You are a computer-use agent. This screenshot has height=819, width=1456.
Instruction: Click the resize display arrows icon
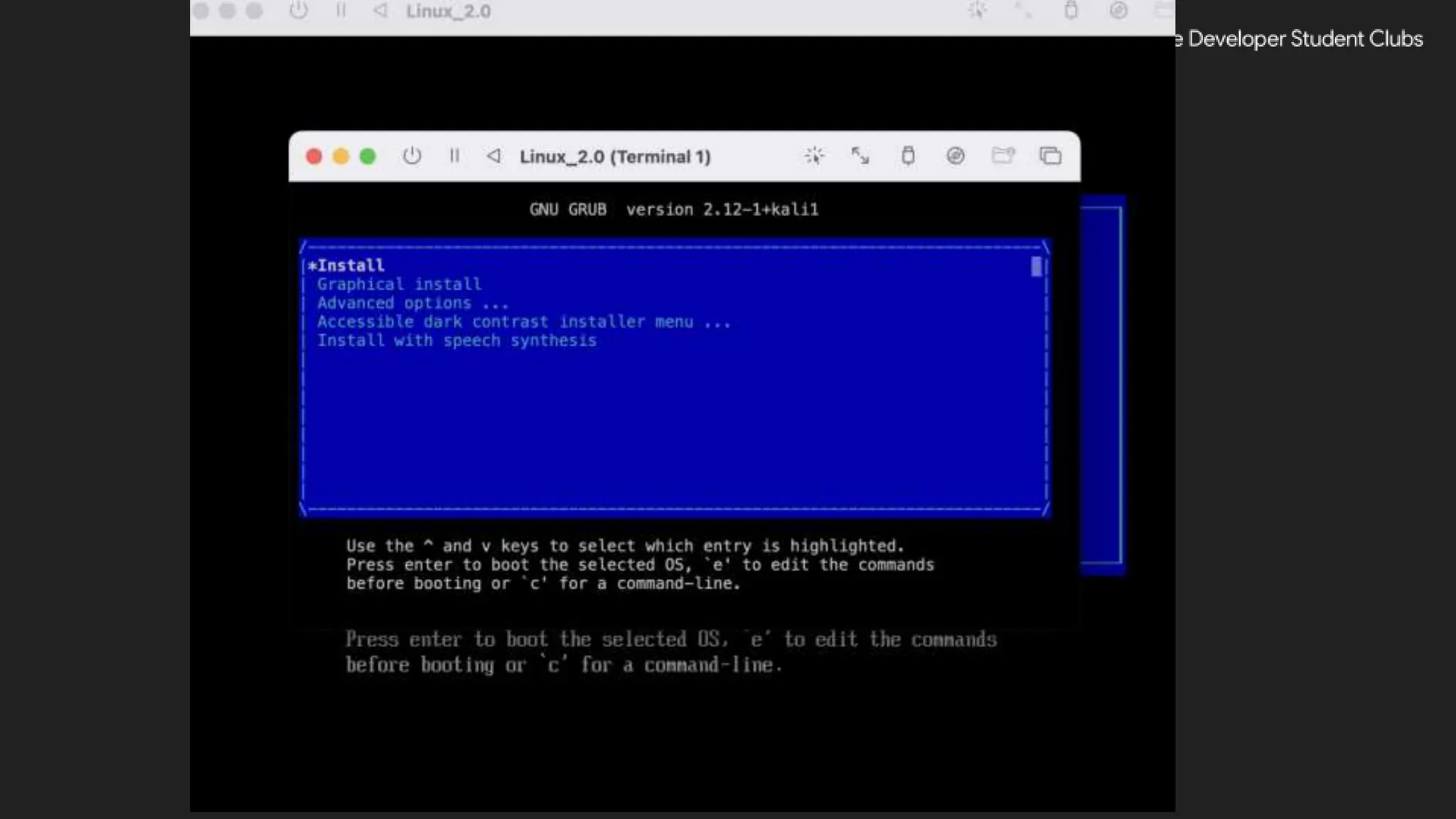tap(860, 156)
